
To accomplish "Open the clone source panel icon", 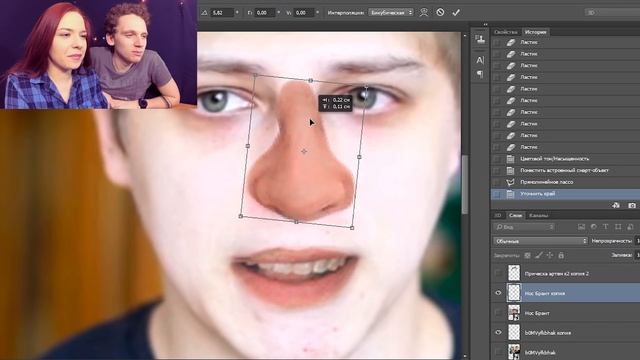I will (x=480, y=39).
